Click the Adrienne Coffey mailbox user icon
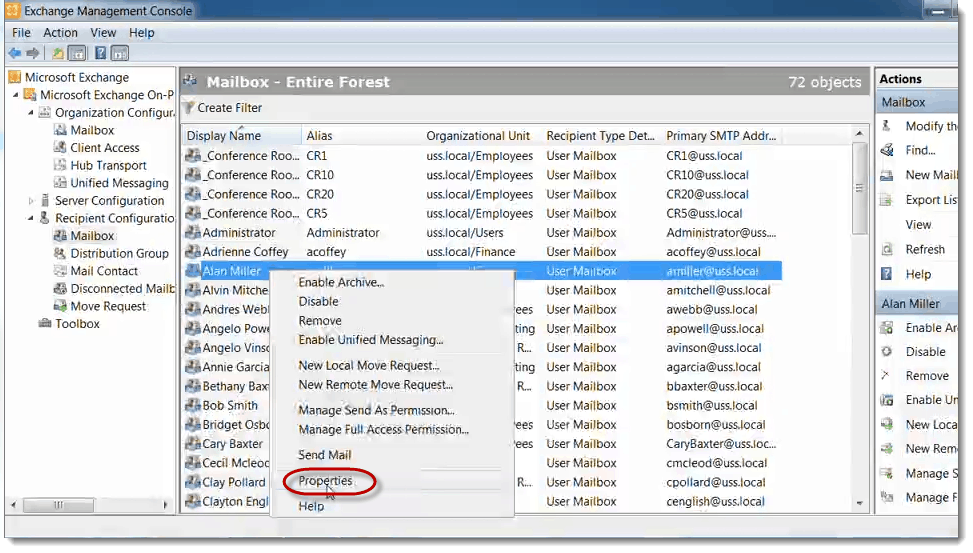 point(193,252)
